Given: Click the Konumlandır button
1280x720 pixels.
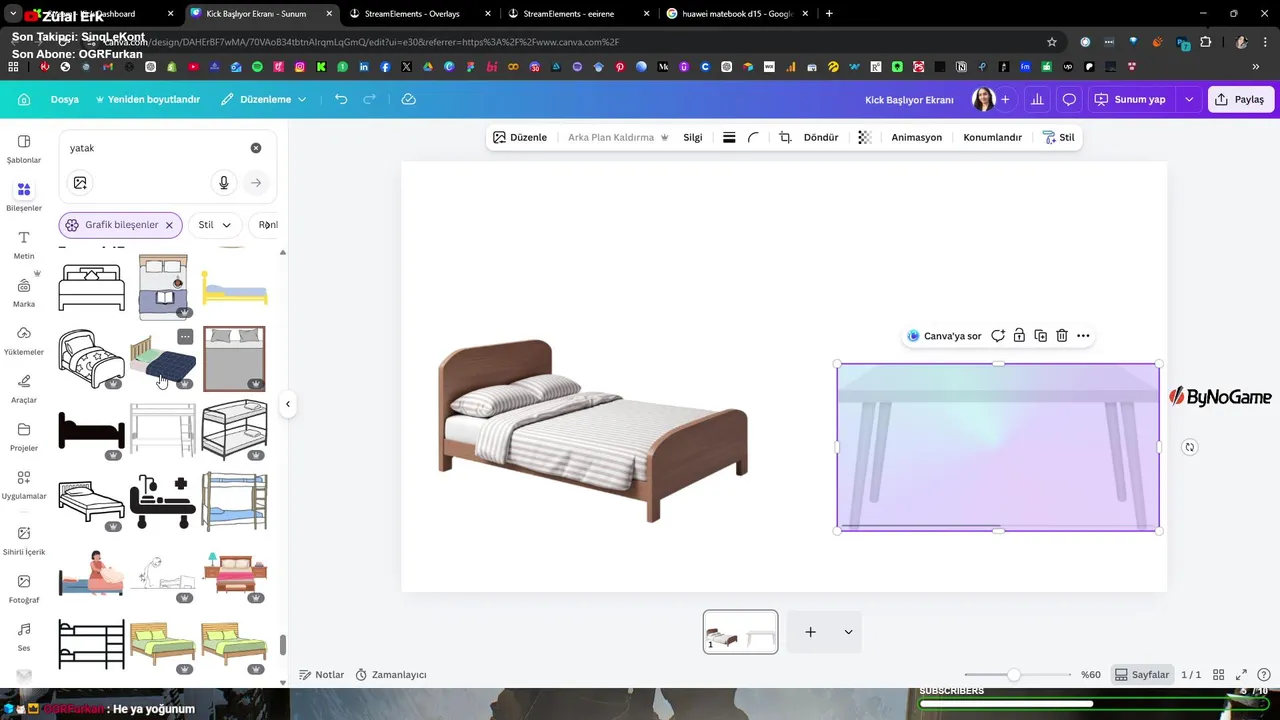Looking at the screenshot, I should [992, 137].
